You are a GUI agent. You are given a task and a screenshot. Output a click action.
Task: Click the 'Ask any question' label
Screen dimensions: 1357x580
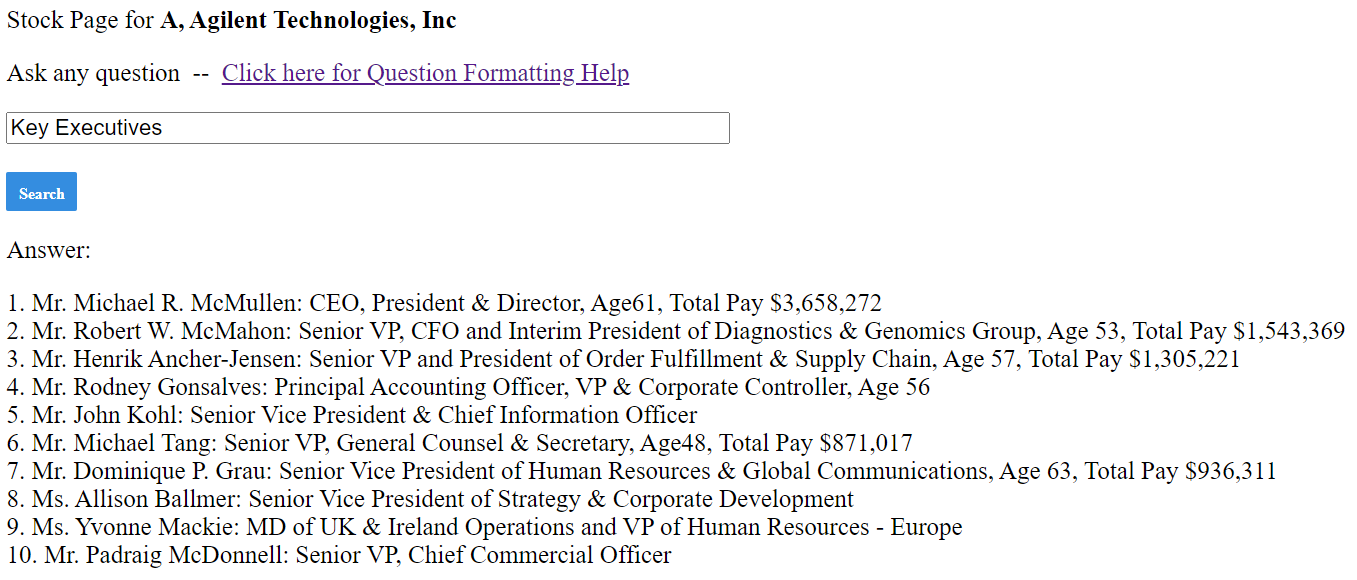pyautogui.click(x=93, y=73)
